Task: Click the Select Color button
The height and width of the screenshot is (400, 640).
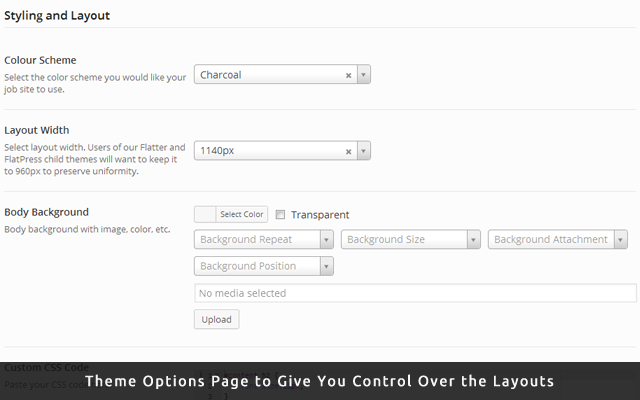Action: (242, 214)
